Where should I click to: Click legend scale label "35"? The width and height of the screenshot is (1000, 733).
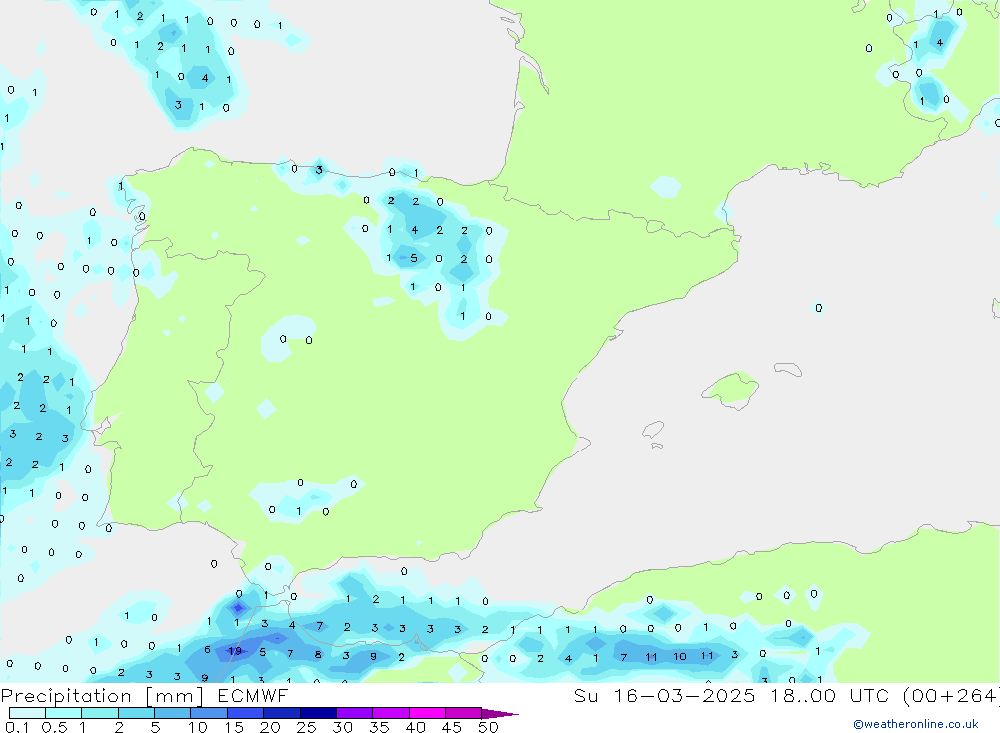(379, 727)
